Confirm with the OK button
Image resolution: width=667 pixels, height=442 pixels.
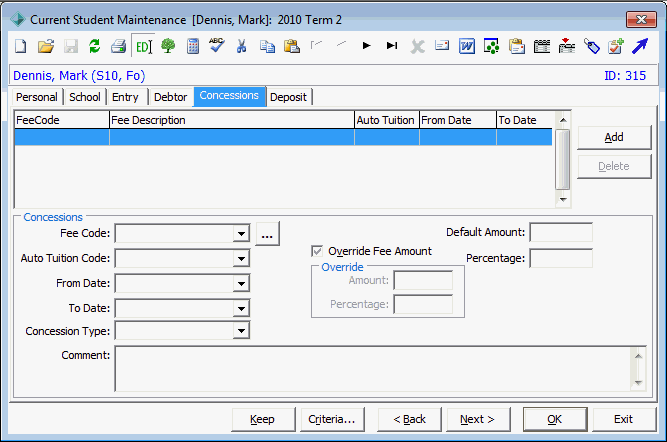click(x=555, y=419)
